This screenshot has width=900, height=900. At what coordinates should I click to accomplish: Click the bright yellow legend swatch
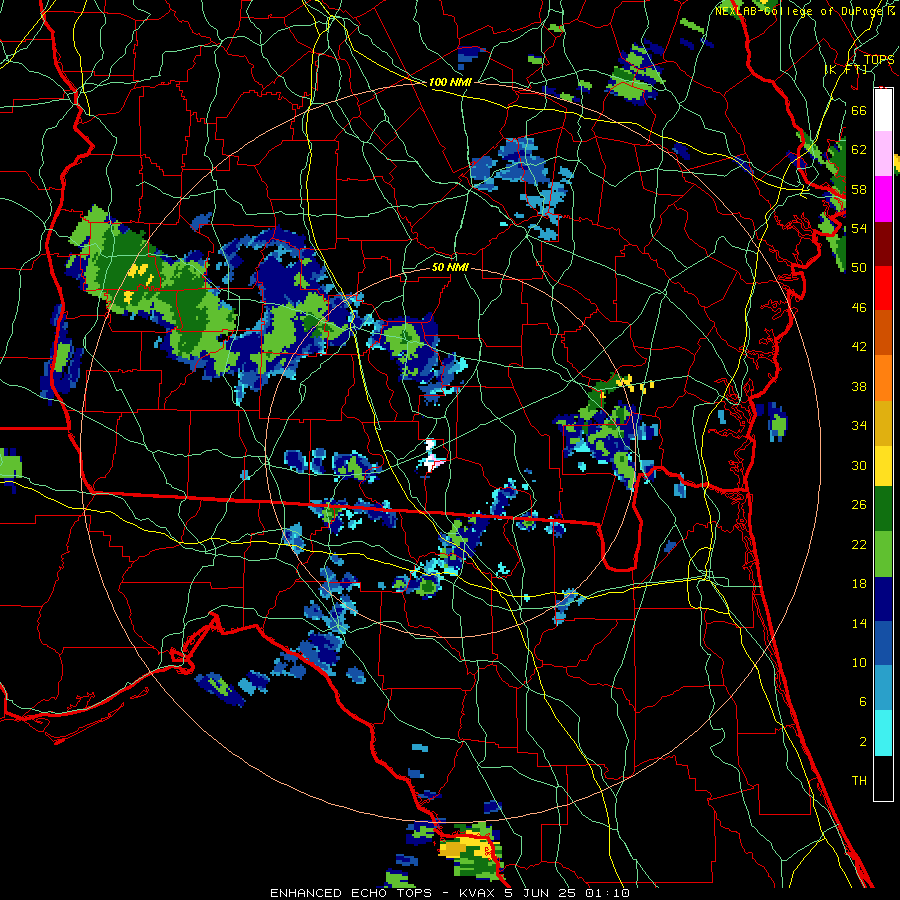[883, 466]
